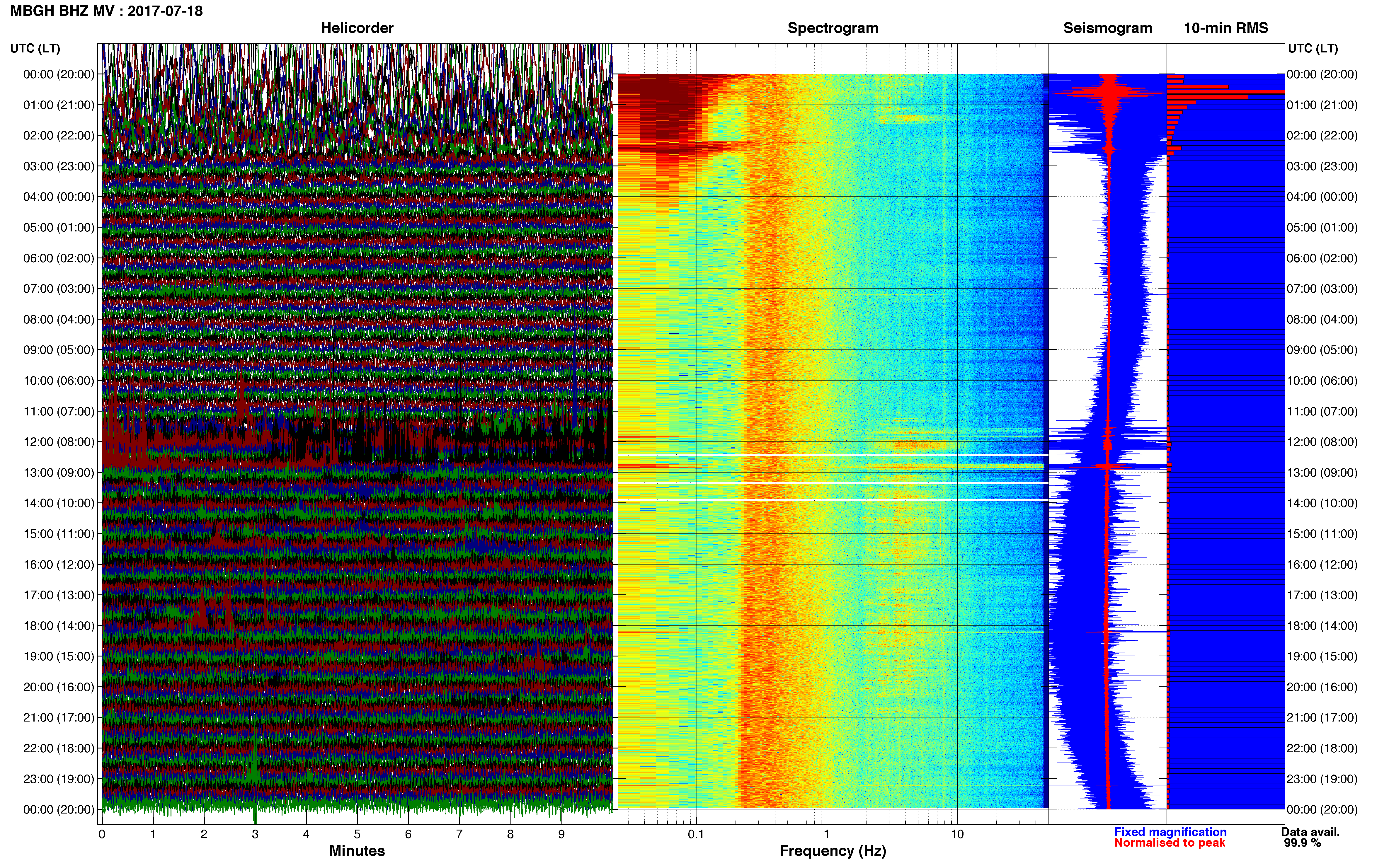Click frequency axis tick '0.1'
The width and height of the screenshot is (1389, 868).
pyautogui.click(x=696, y=835)
